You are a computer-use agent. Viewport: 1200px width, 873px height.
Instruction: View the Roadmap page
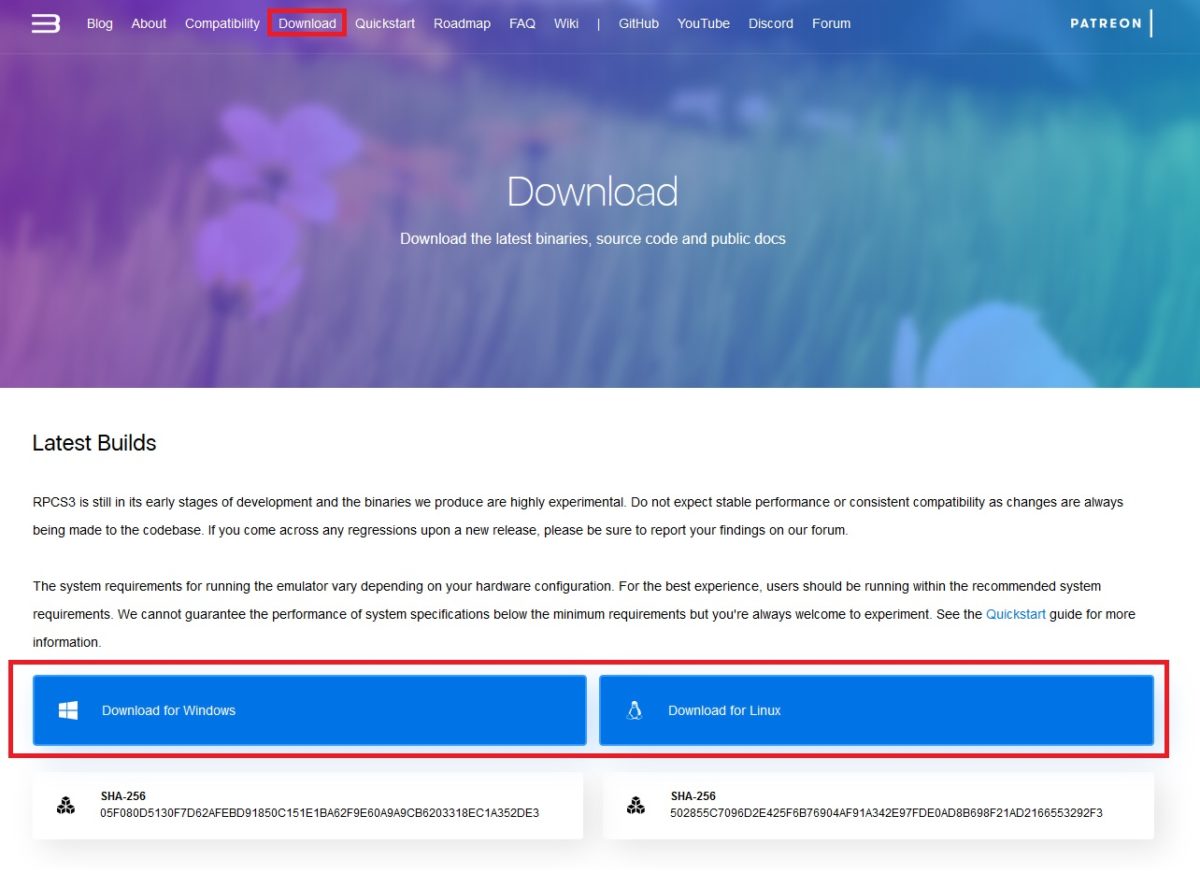click(461, 23)
